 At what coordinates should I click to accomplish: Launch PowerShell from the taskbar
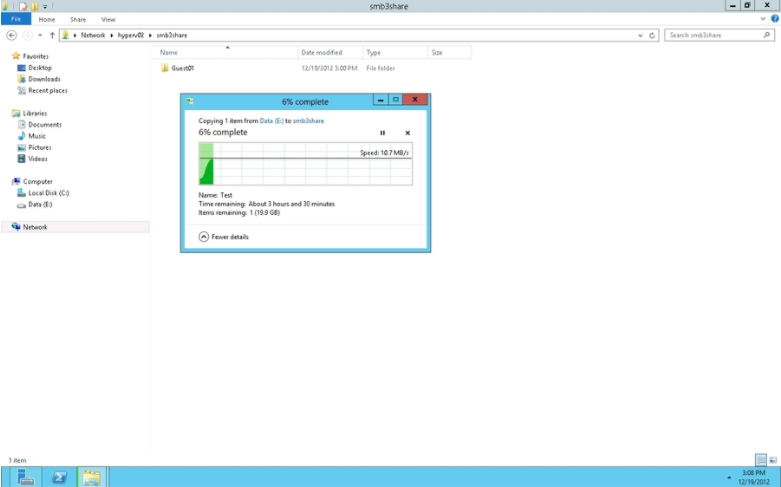[59, 477]
